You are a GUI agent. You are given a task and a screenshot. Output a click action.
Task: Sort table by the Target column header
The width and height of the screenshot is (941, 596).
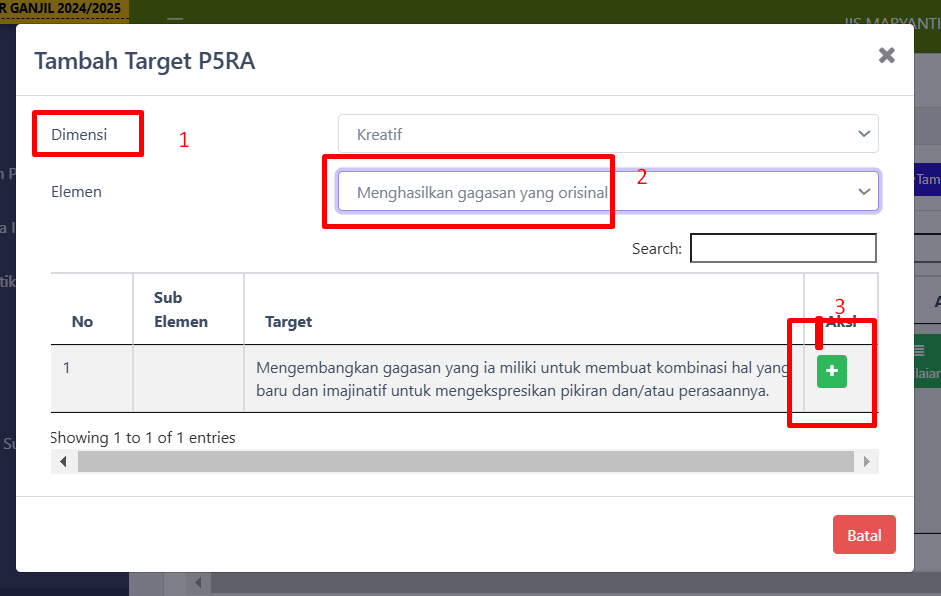coord(289,322)
